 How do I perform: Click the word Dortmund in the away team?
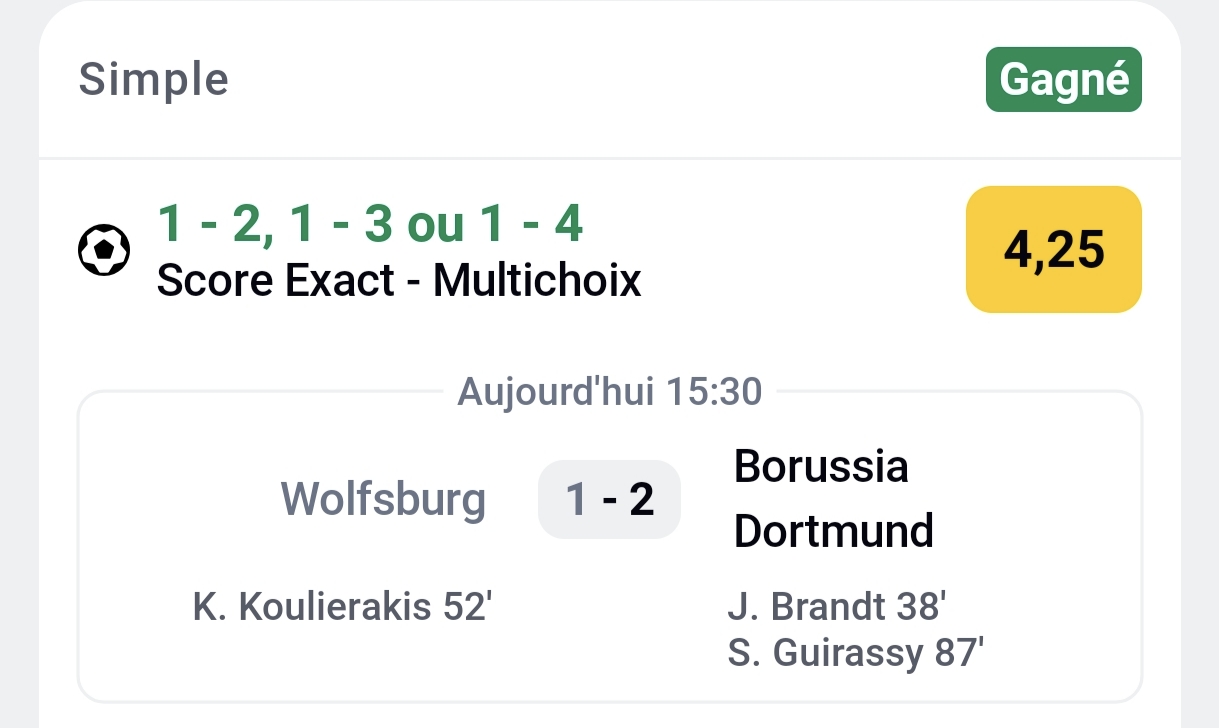833,531
